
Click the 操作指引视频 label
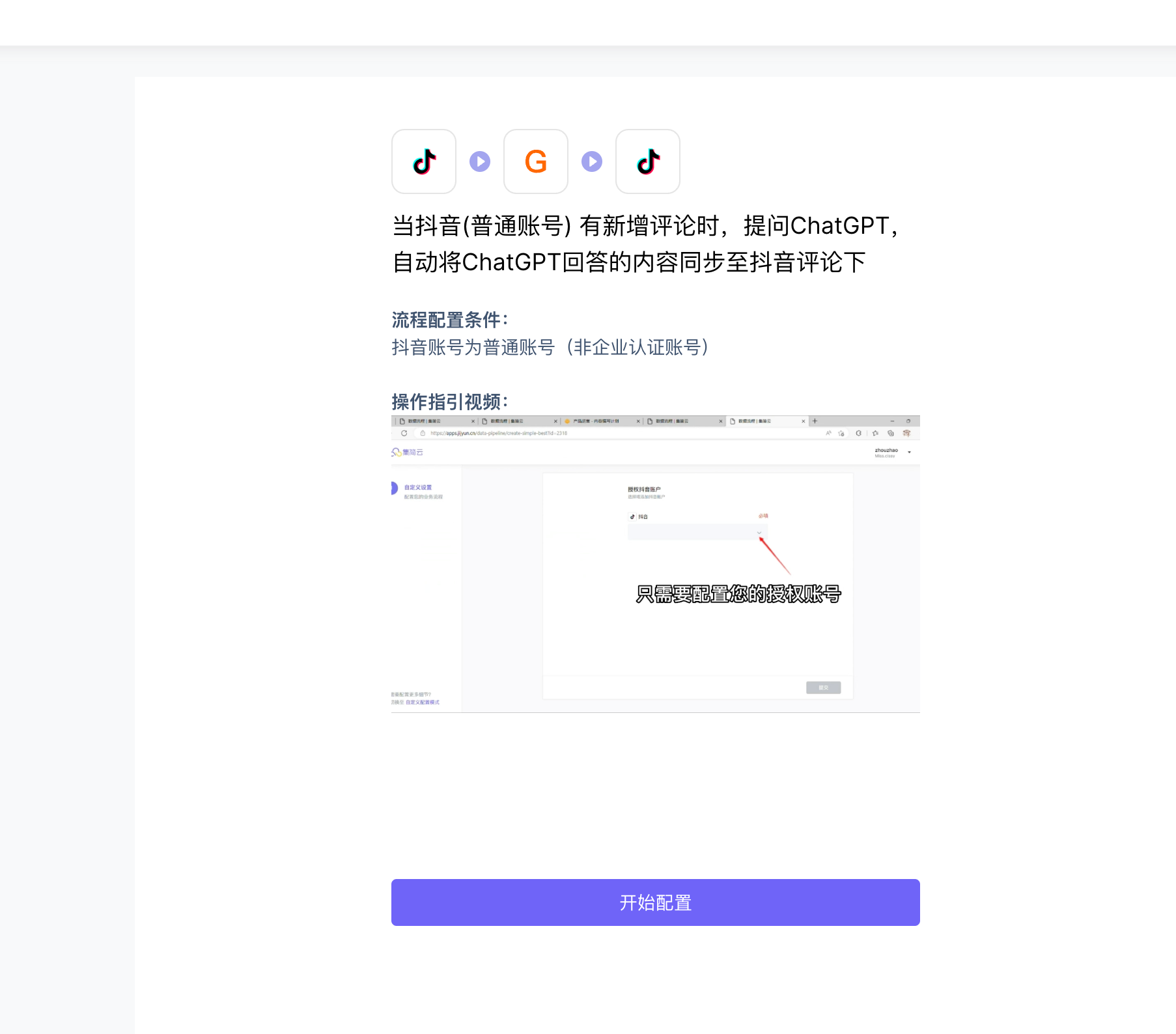450,402
